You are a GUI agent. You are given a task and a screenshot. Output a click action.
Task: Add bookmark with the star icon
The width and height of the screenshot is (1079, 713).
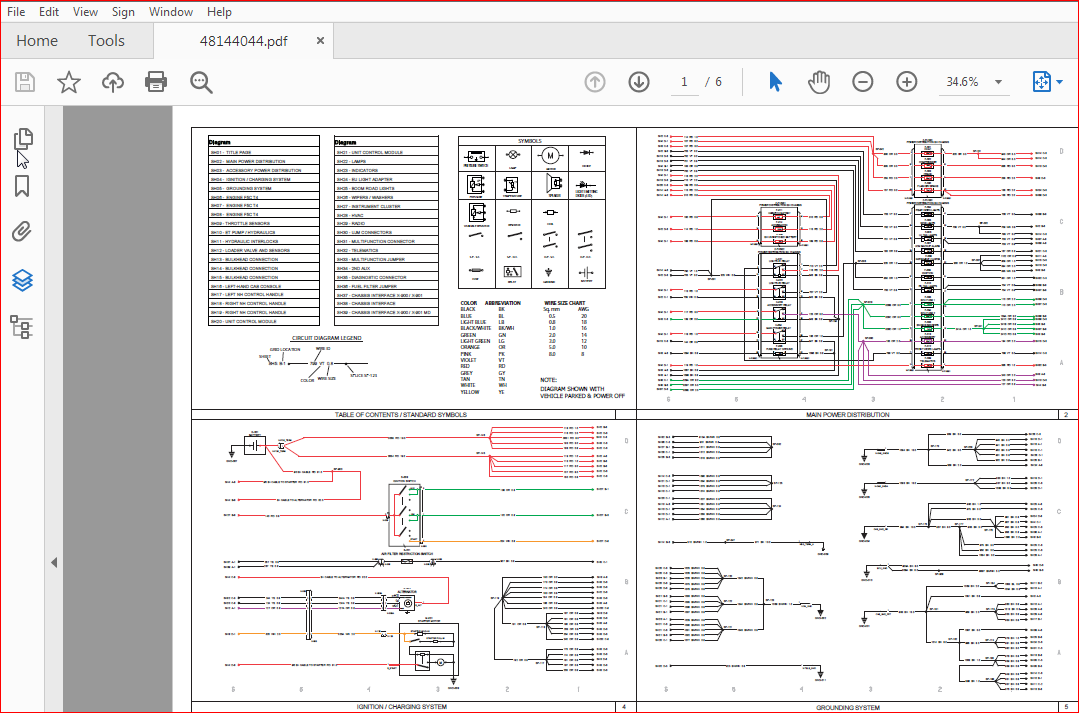click(69, 83)
